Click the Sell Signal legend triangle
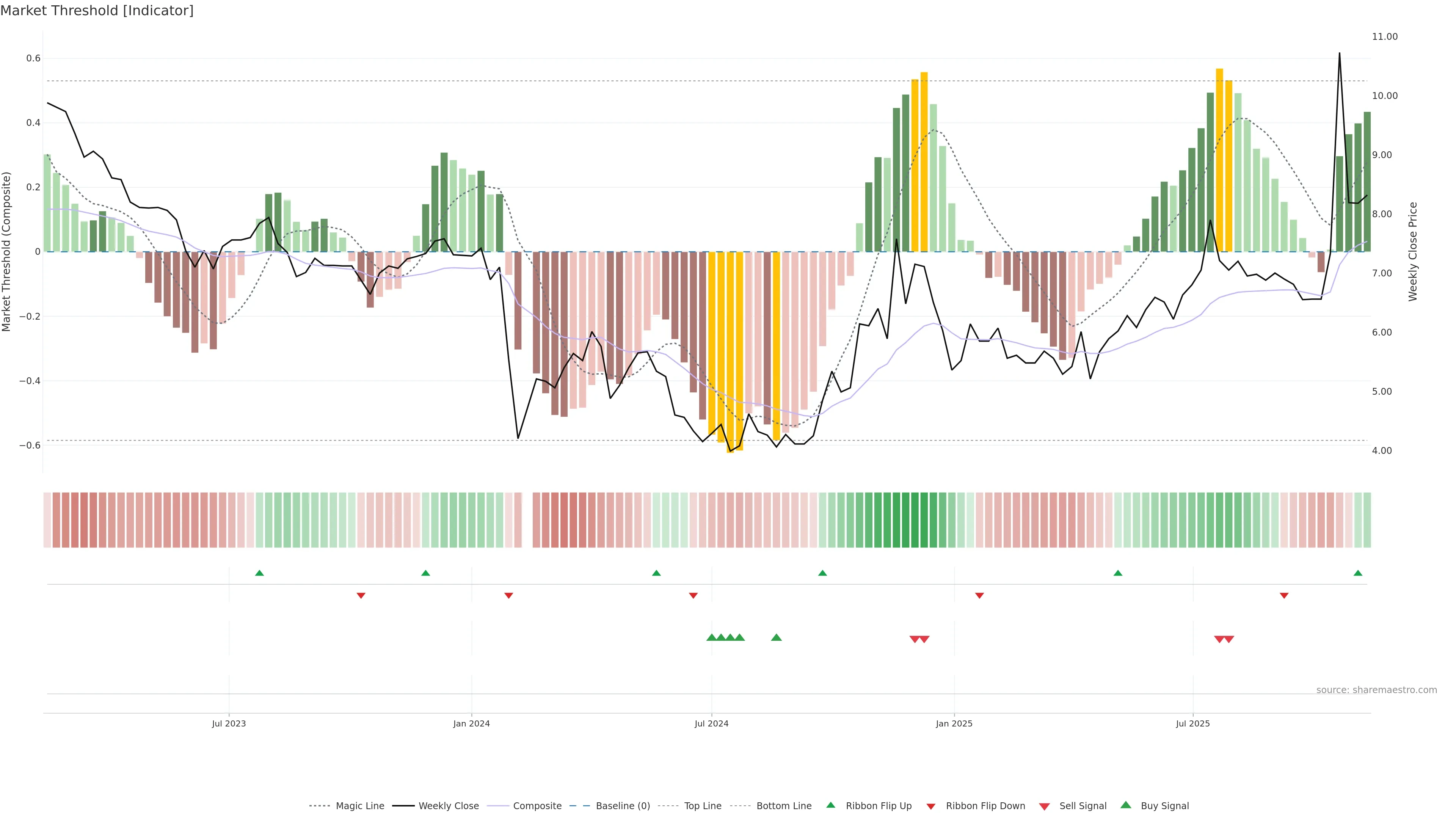The height and width of the screenshot is (819, 1456). coord(1045,806)
